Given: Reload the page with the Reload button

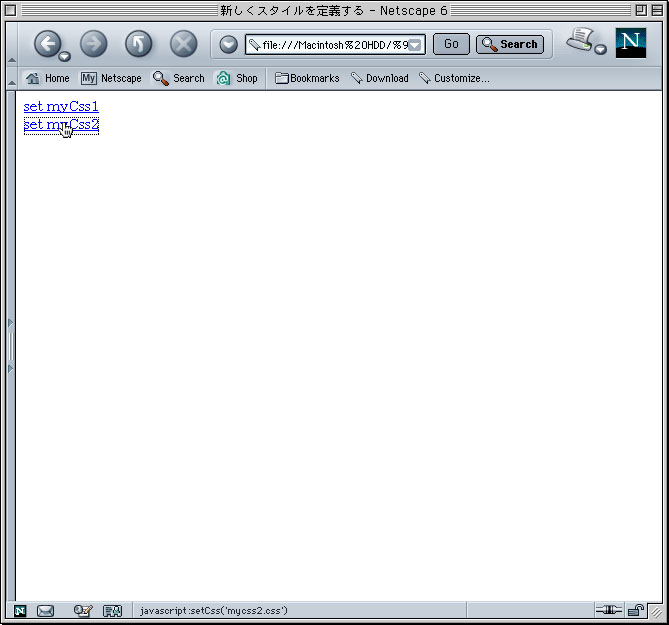Looking at the screenshot, I should [x=139, y=44].
